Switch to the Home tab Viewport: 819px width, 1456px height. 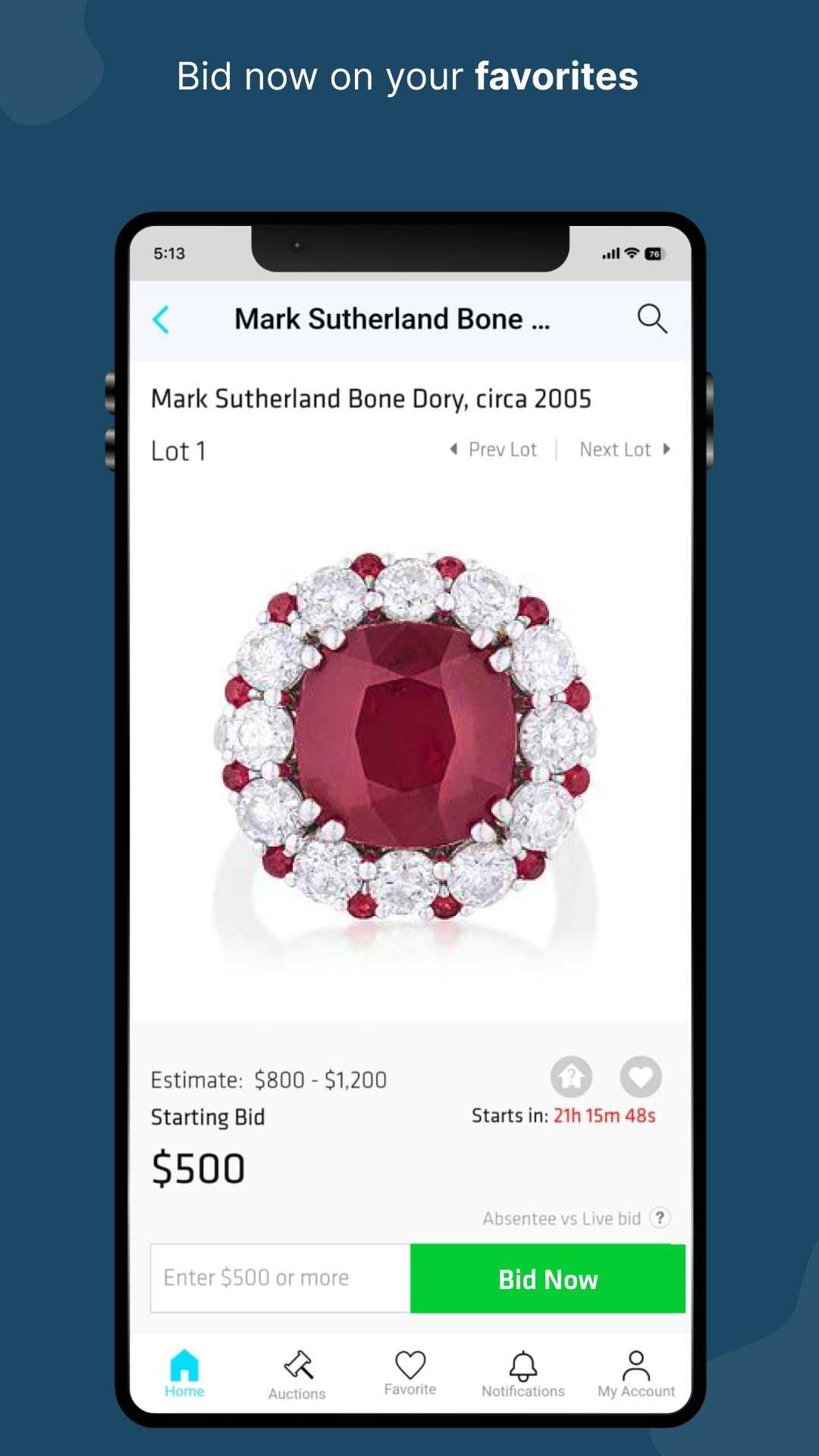(184, 1373)
